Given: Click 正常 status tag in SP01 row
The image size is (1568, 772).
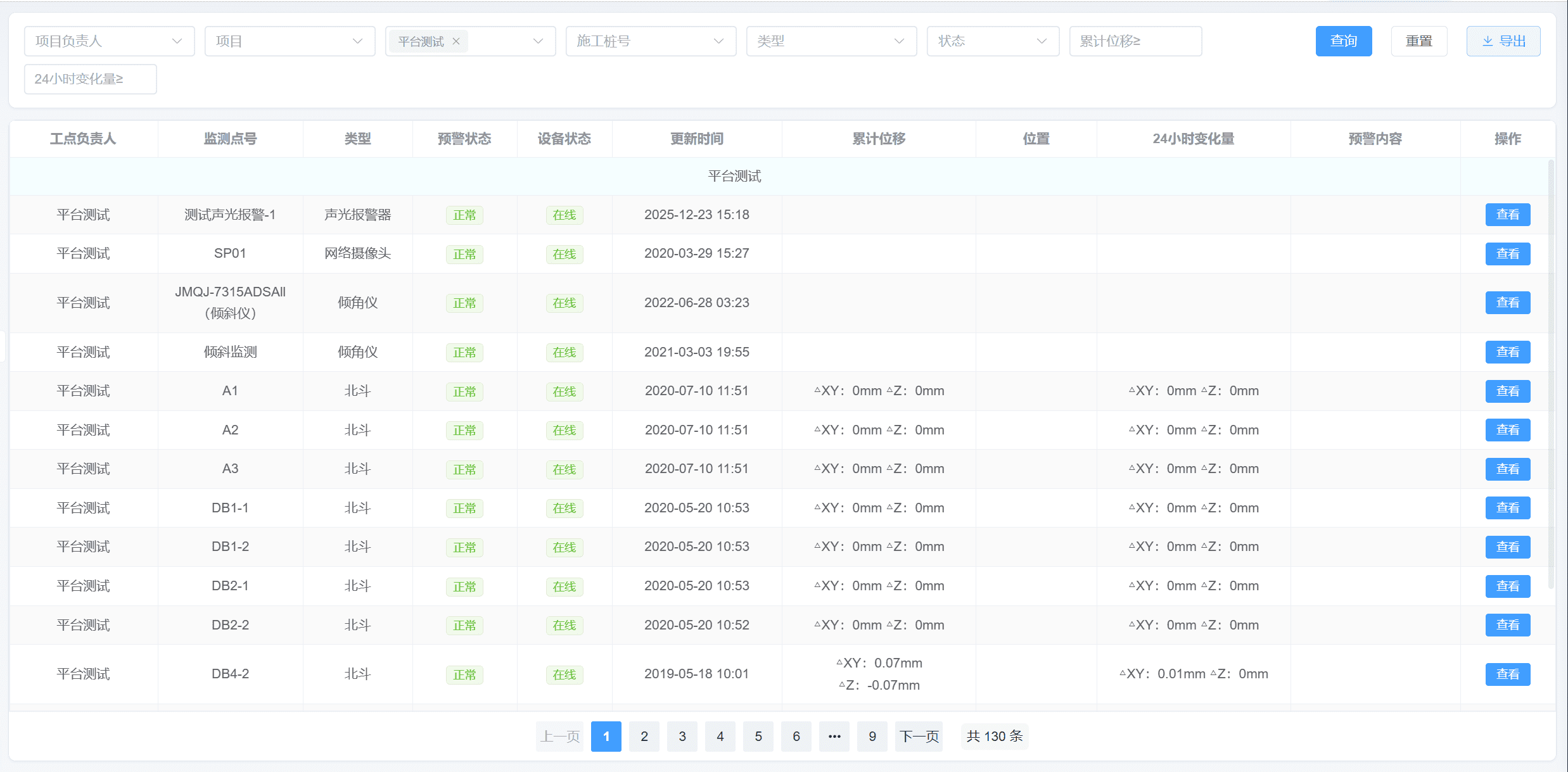Looking at the screenshot, I should (464, 254).
